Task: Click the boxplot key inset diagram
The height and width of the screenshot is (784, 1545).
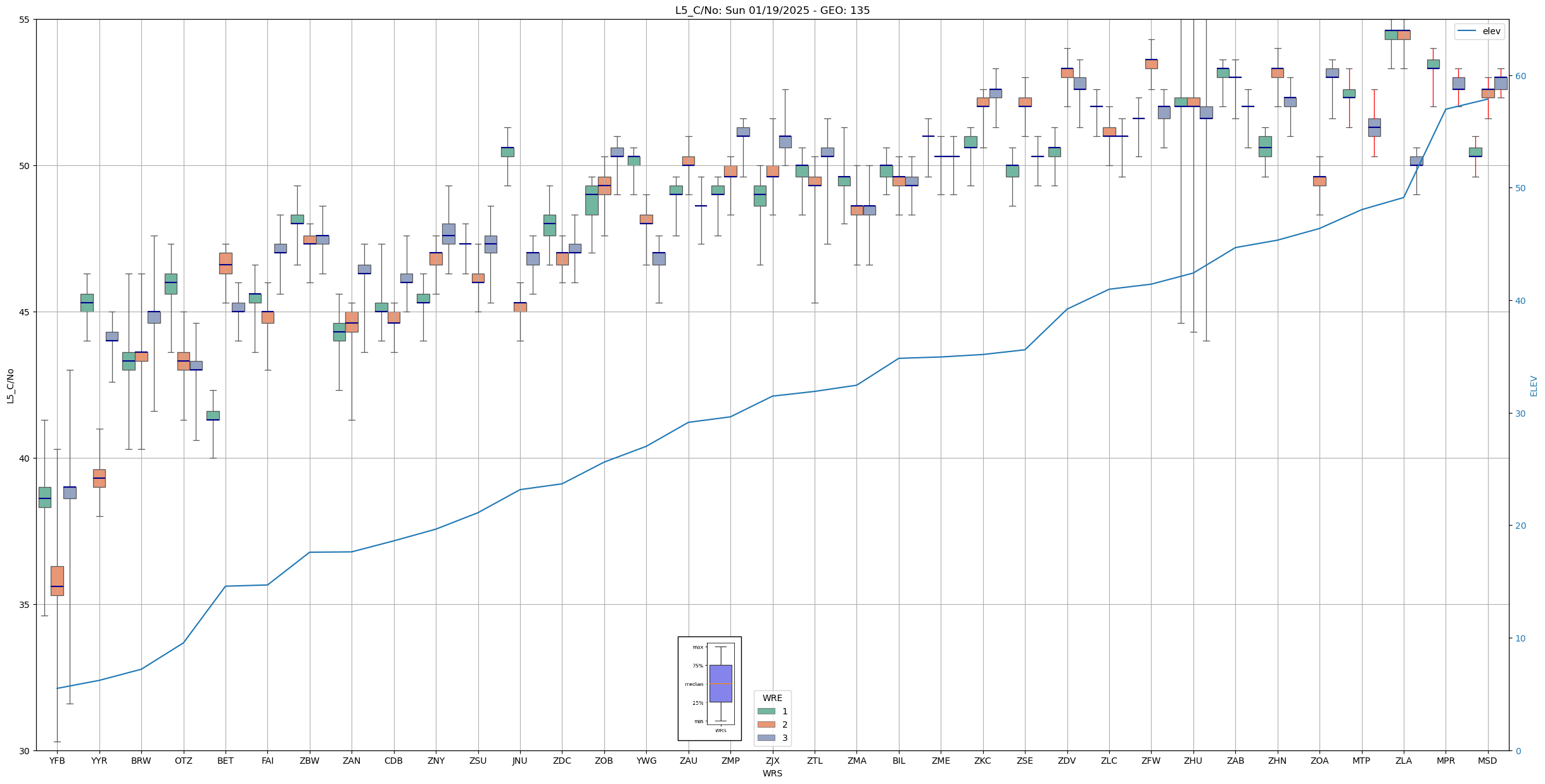Action: pos(709,688)
